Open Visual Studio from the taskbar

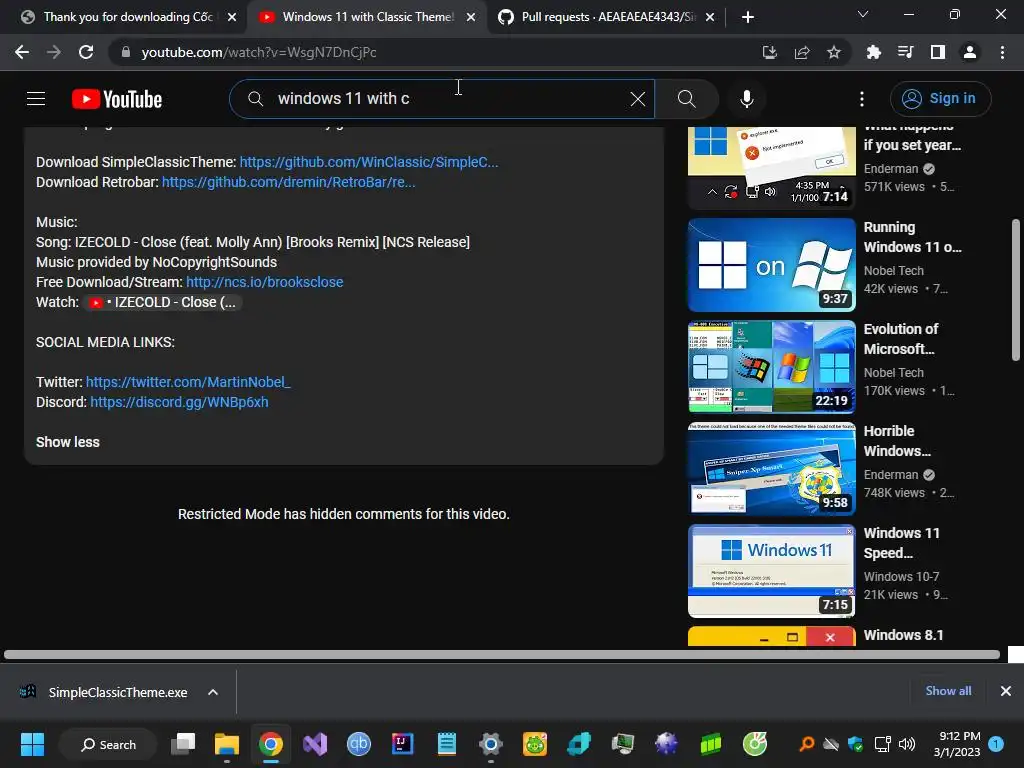[315, 744]
